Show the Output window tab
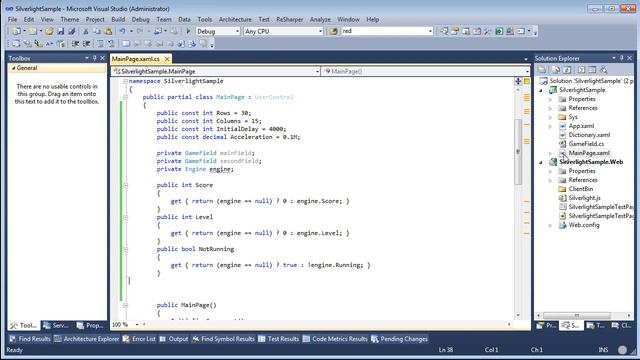This screenshot has height=360, width=640. coord(174,339)
